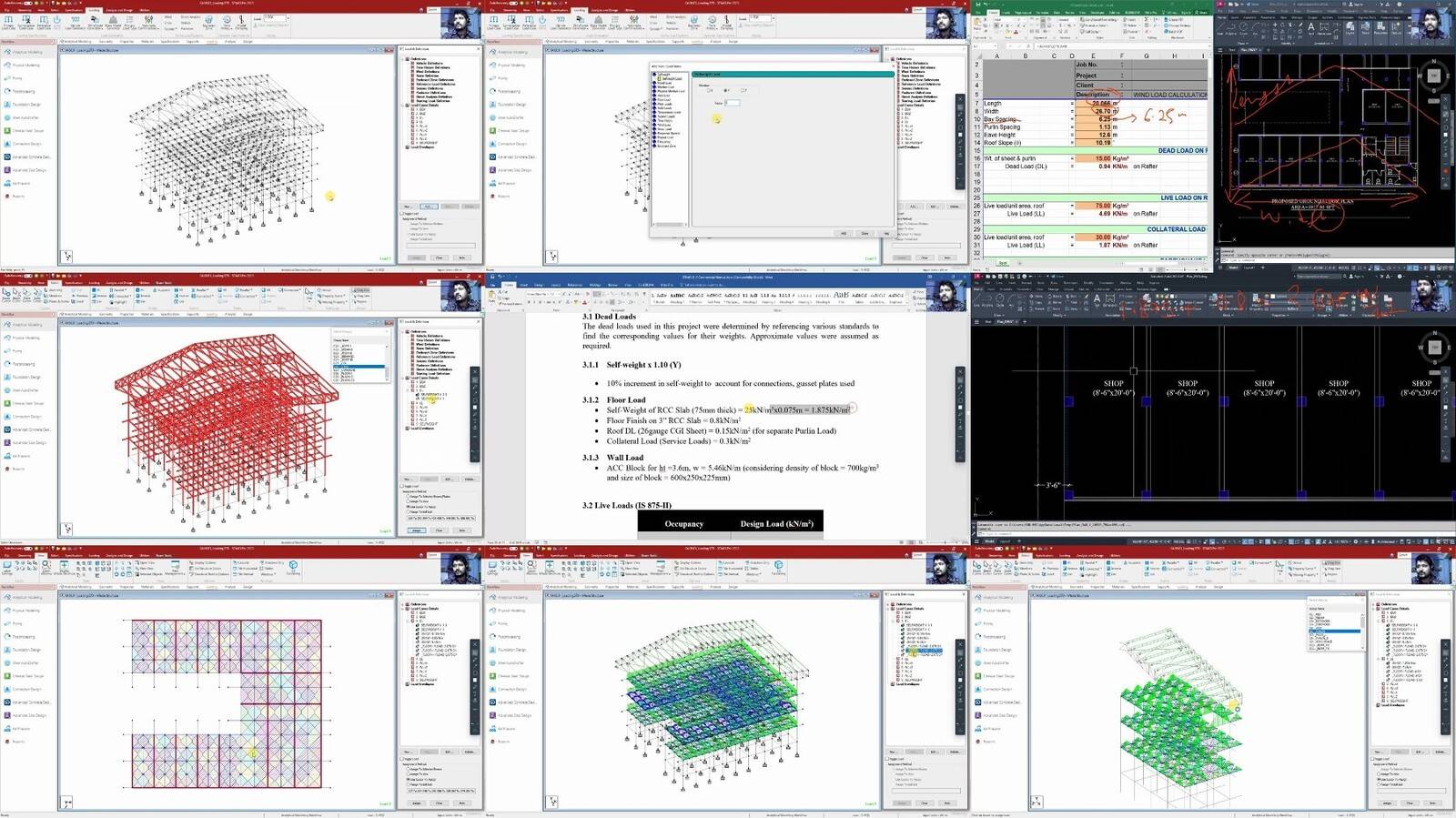This screenshot has width=1456, height=818.
Task: Choose the Y direction radio in the selfweight dialog
Action: [x=725, y=91]
